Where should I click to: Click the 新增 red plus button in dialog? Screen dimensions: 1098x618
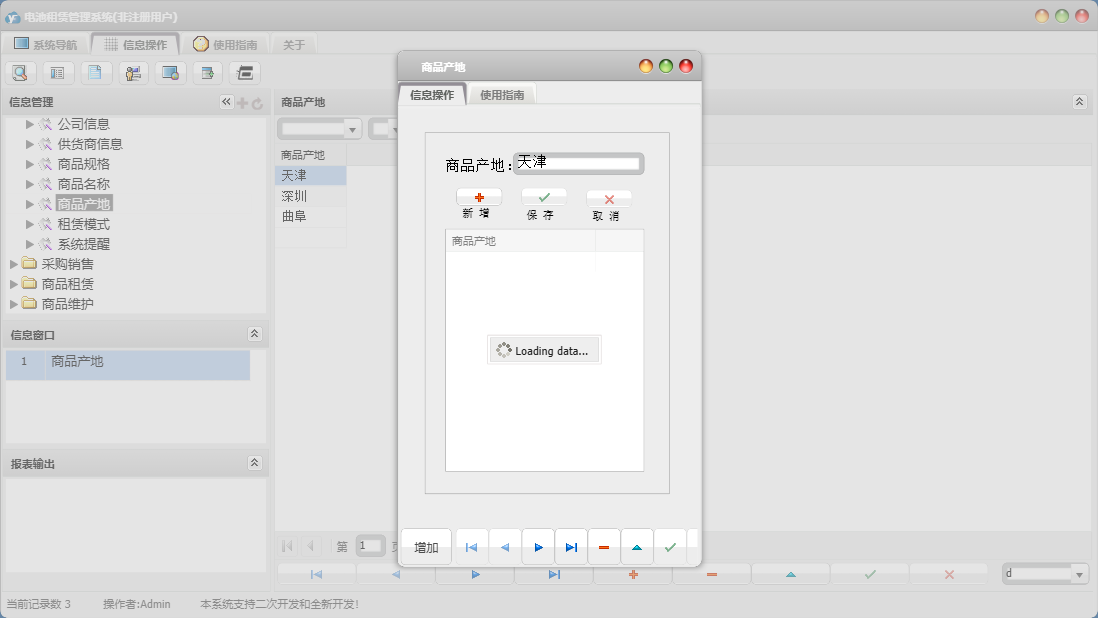[479, 198]
